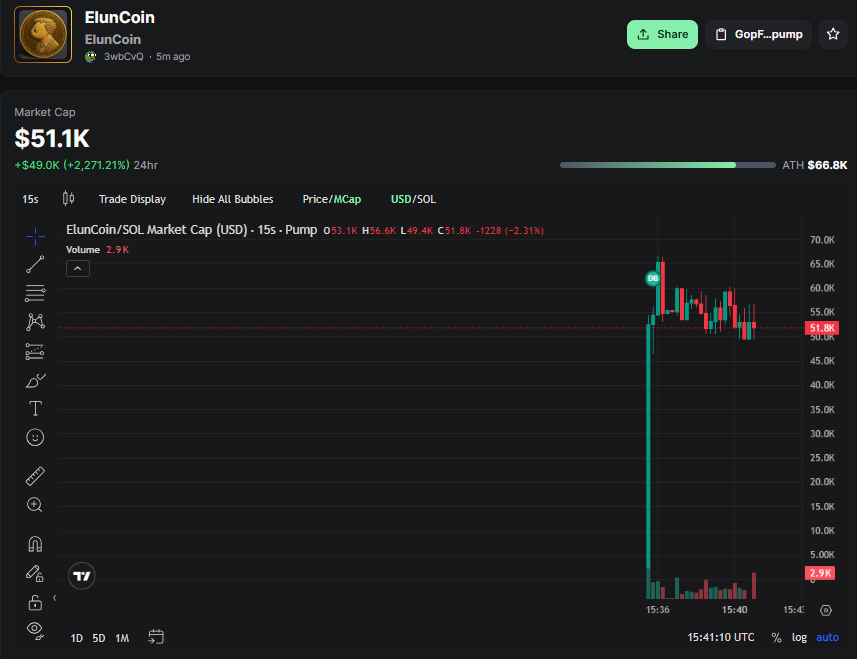The image size is (857, 659).
Task: Open the Trade Display options
Action: 132,199
